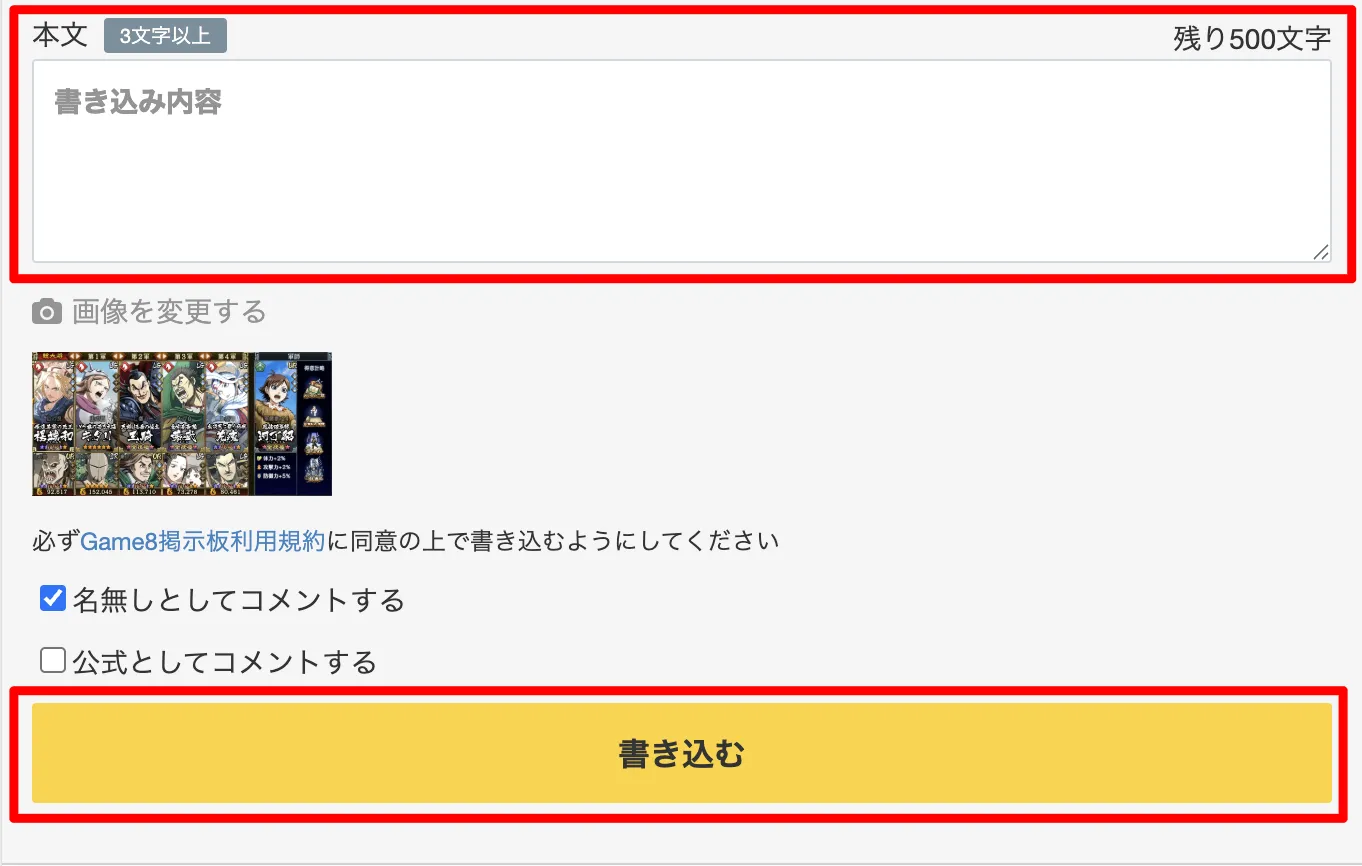Viewport: 1362px width, 866px height.
Task: Click the 公式としてコメントする label text
Action: pos(224,661)
